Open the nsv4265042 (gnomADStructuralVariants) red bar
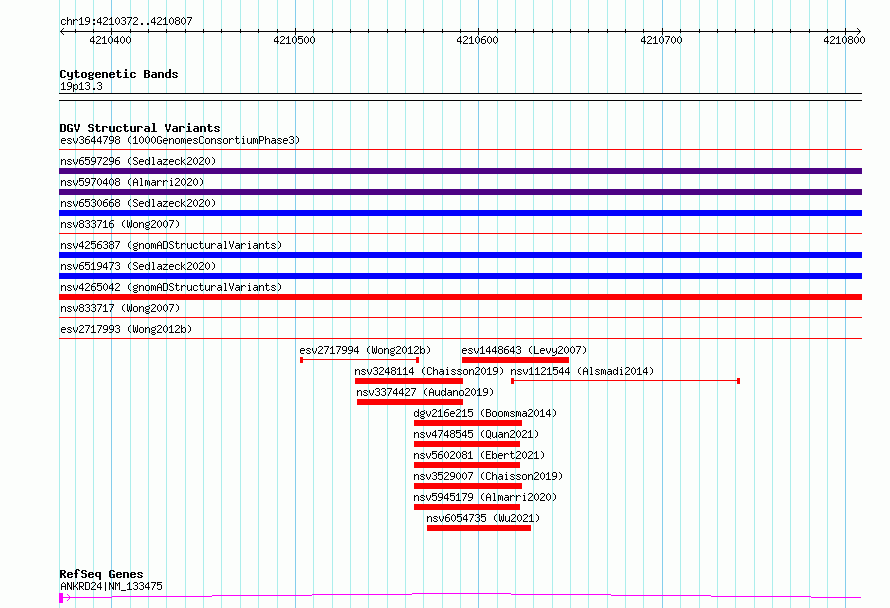This screenshot has height=608, width=890. click(460, 297)
